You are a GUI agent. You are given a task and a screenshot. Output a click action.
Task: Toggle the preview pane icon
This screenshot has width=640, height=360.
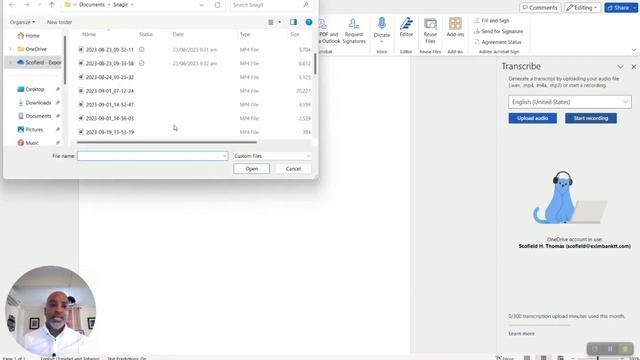[x=293, y=22]
